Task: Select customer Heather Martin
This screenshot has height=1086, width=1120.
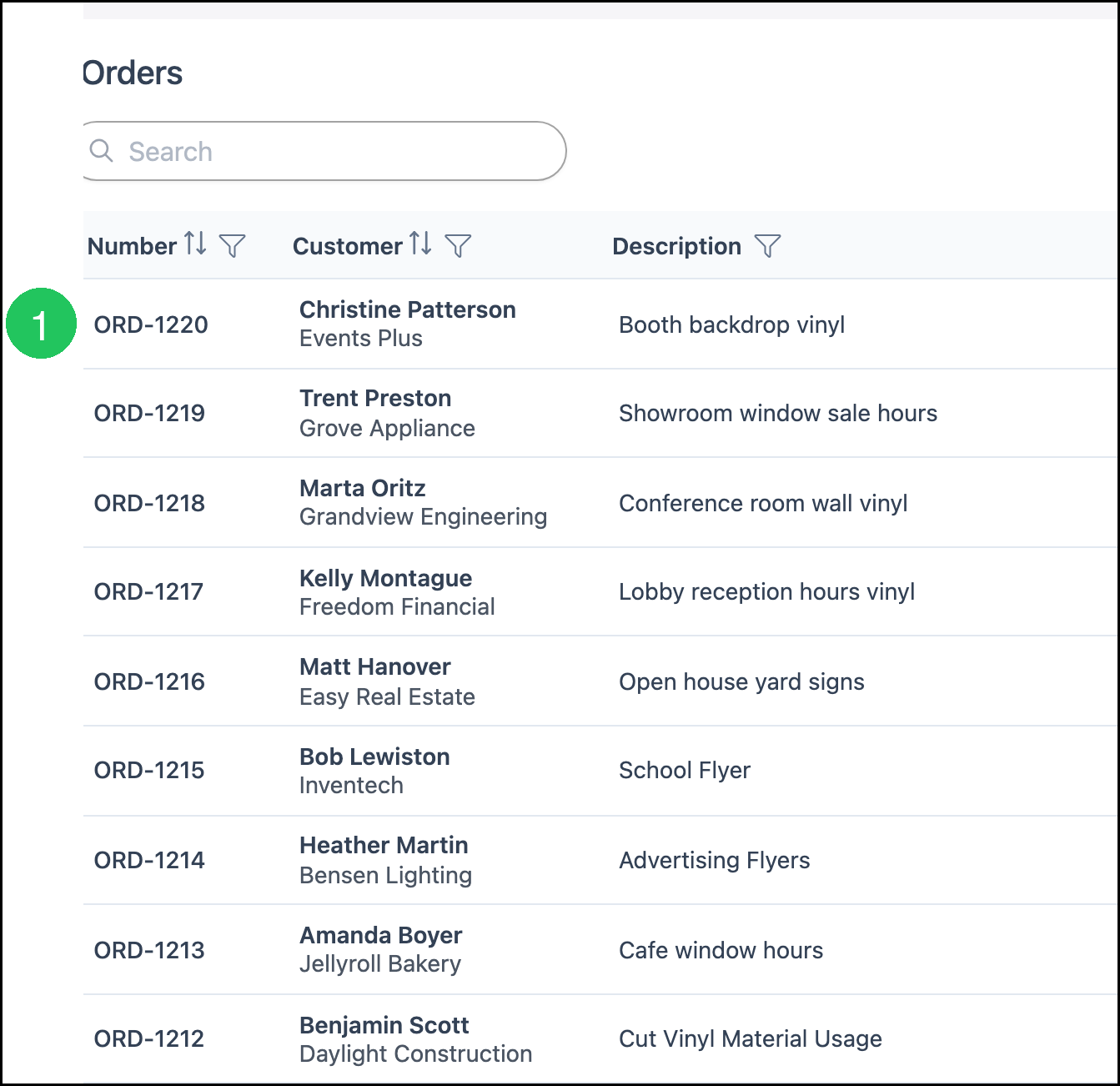Action: [384, 845]
